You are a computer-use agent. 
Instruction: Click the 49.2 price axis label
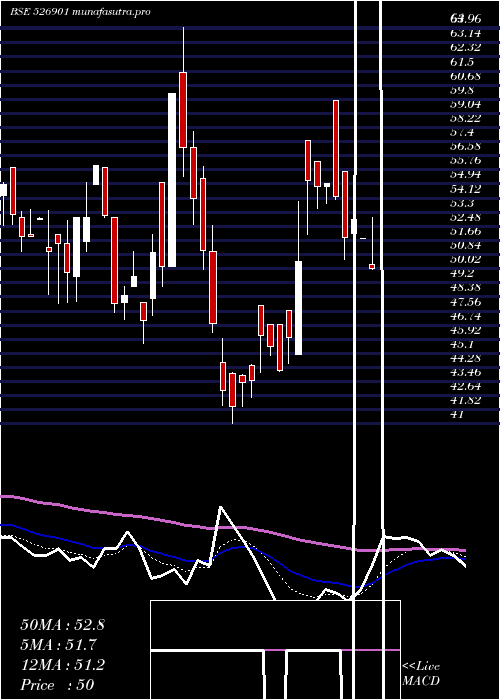[462, 274]
